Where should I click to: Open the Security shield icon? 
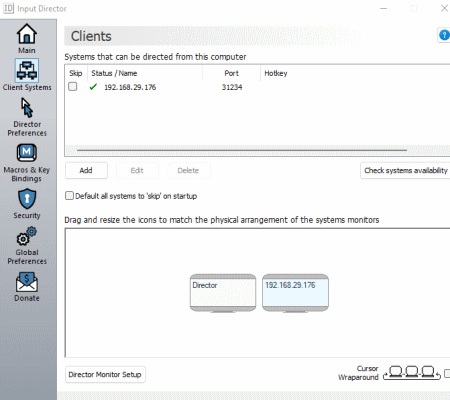pos(27,199)
